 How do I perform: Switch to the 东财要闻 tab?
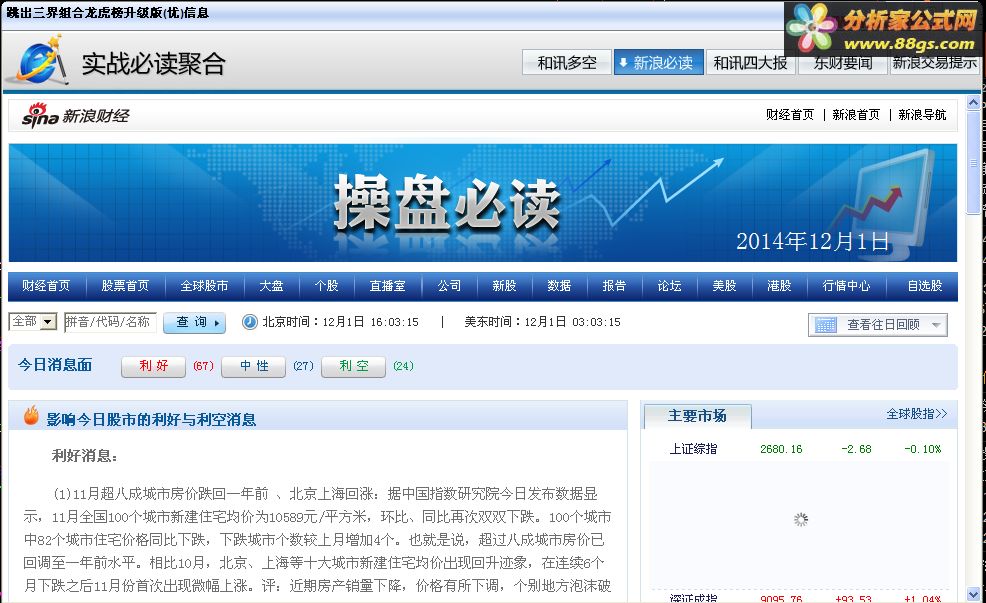click(x=842, y=63)
